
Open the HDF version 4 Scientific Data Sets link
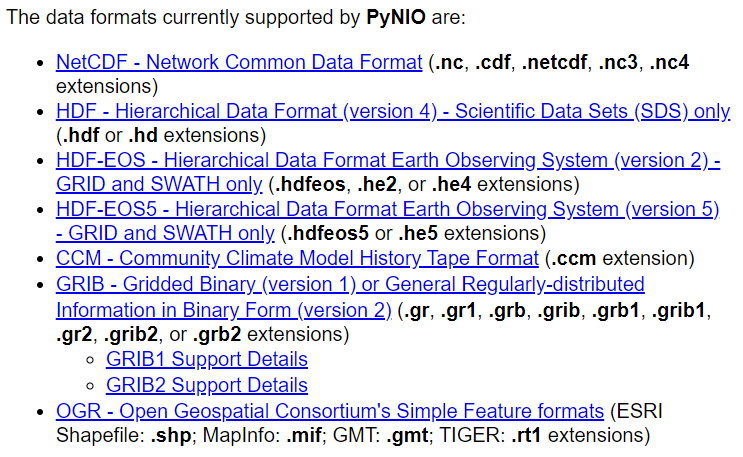coord(393,111)
